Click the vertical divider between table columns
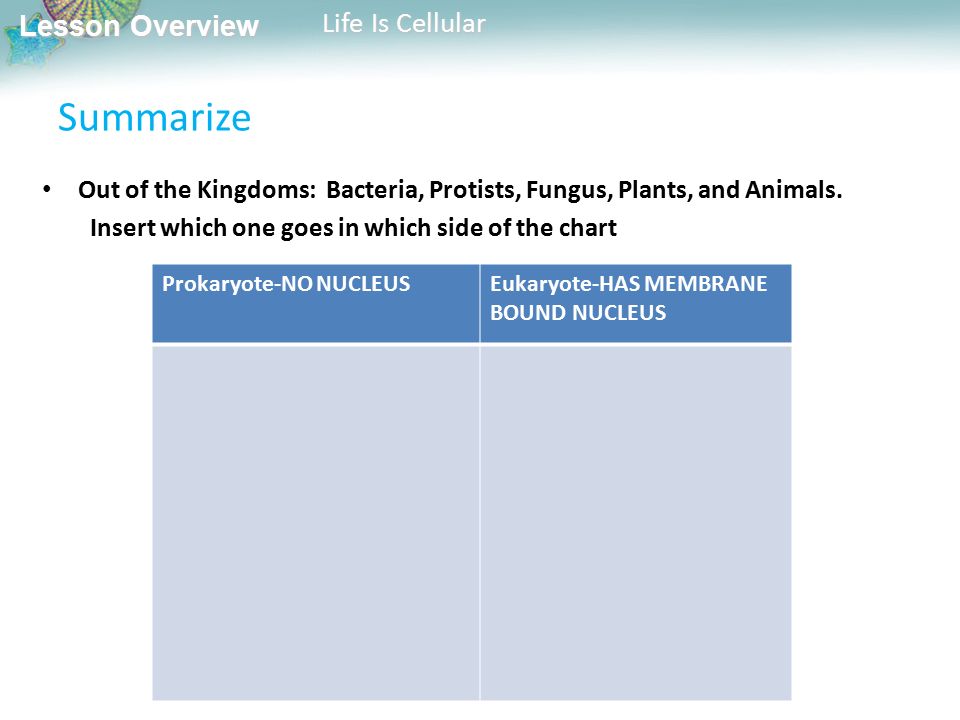960x720 pixels. [480, 482]
